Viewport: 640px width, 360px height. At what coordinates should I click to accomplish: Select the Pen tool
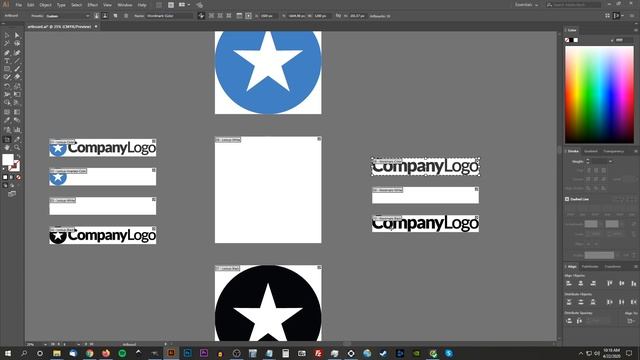click(7, 53)
